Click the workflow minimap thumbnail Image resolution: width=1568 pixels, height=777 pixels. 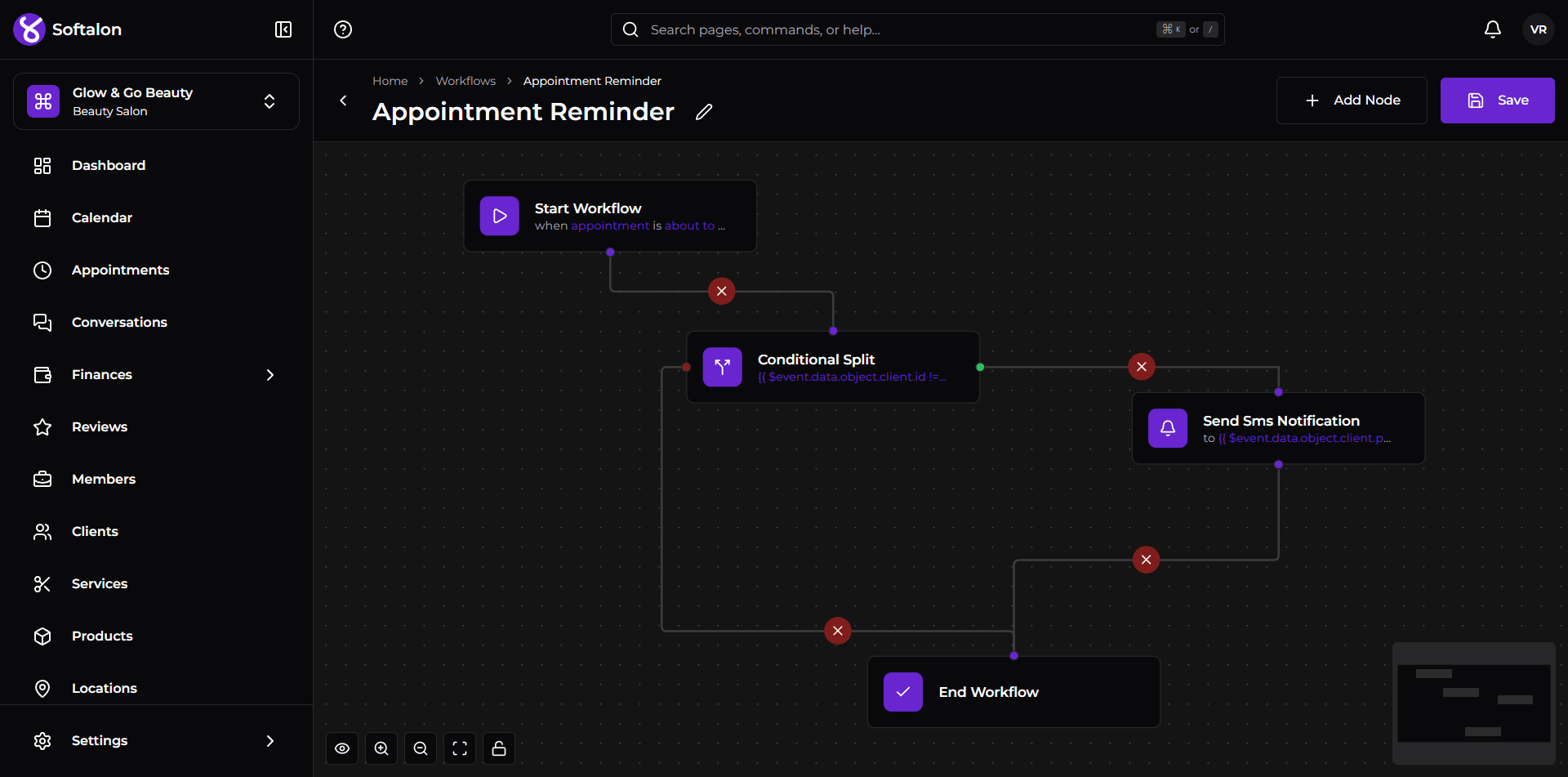coord(1474,703)
